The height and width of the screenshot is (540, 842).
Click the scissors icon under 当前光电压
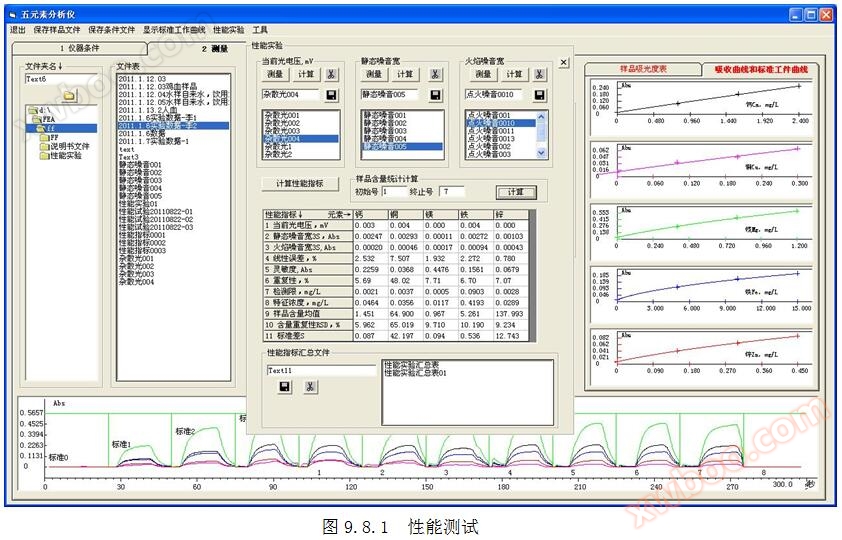(332, 74)
